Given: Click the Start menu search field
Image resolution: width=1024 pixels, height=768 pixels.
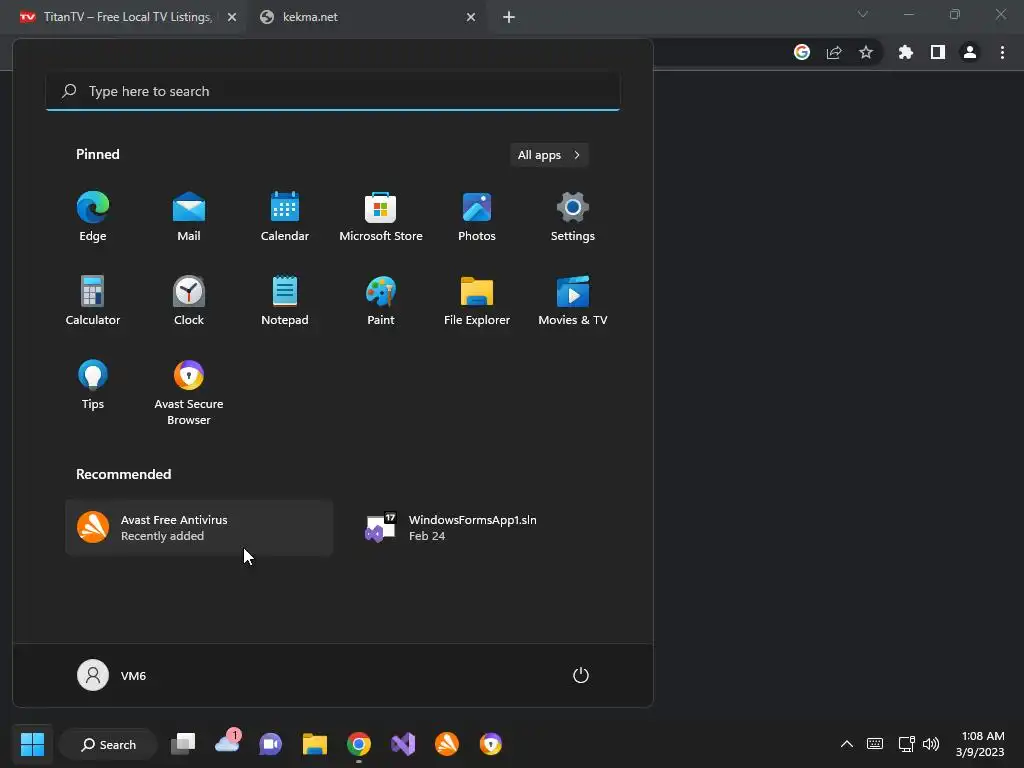Looking at the screenshot, I should coord(333,91).
